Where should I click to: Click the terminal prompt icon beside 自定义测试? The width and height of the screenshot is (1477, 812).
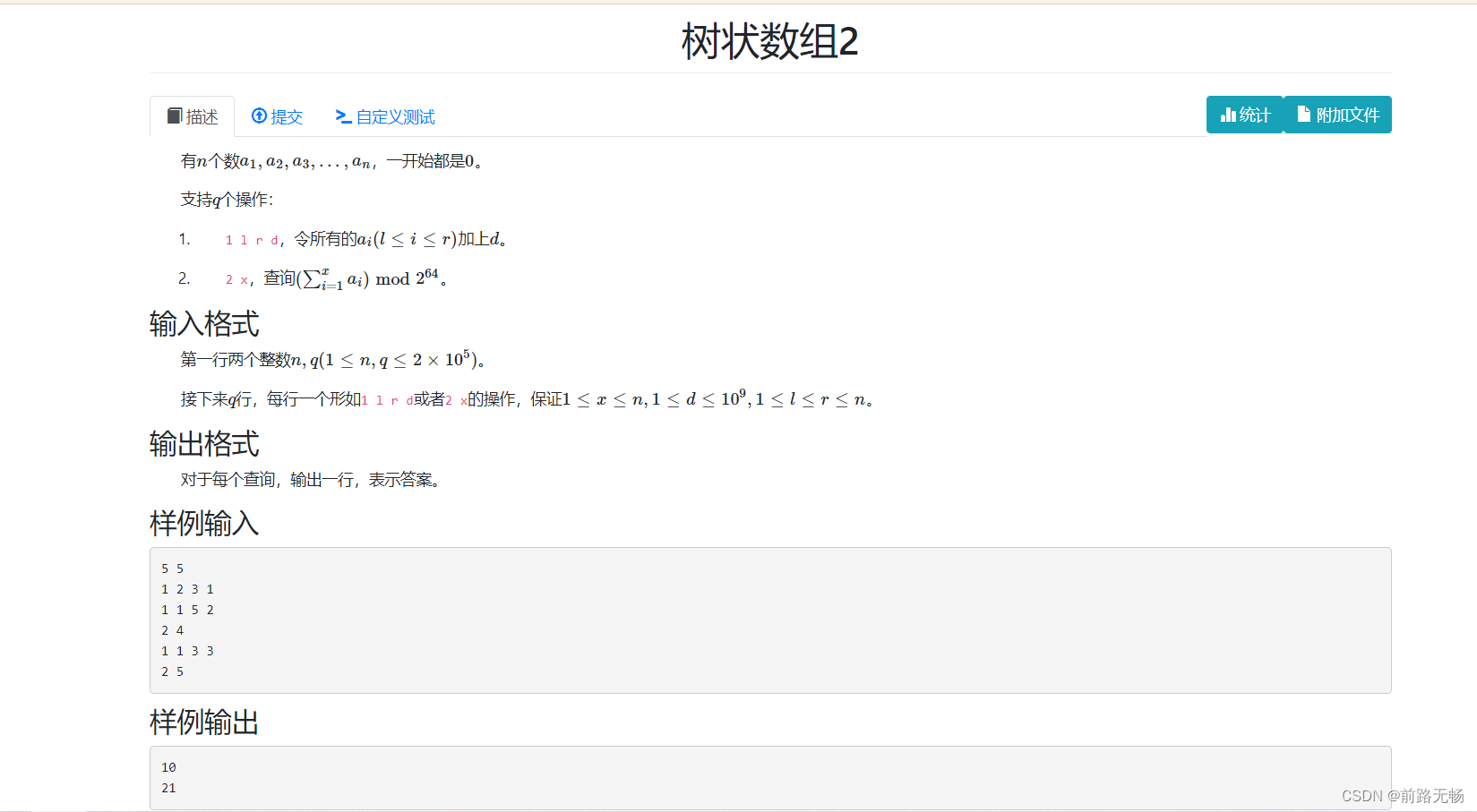pos(343,115)
